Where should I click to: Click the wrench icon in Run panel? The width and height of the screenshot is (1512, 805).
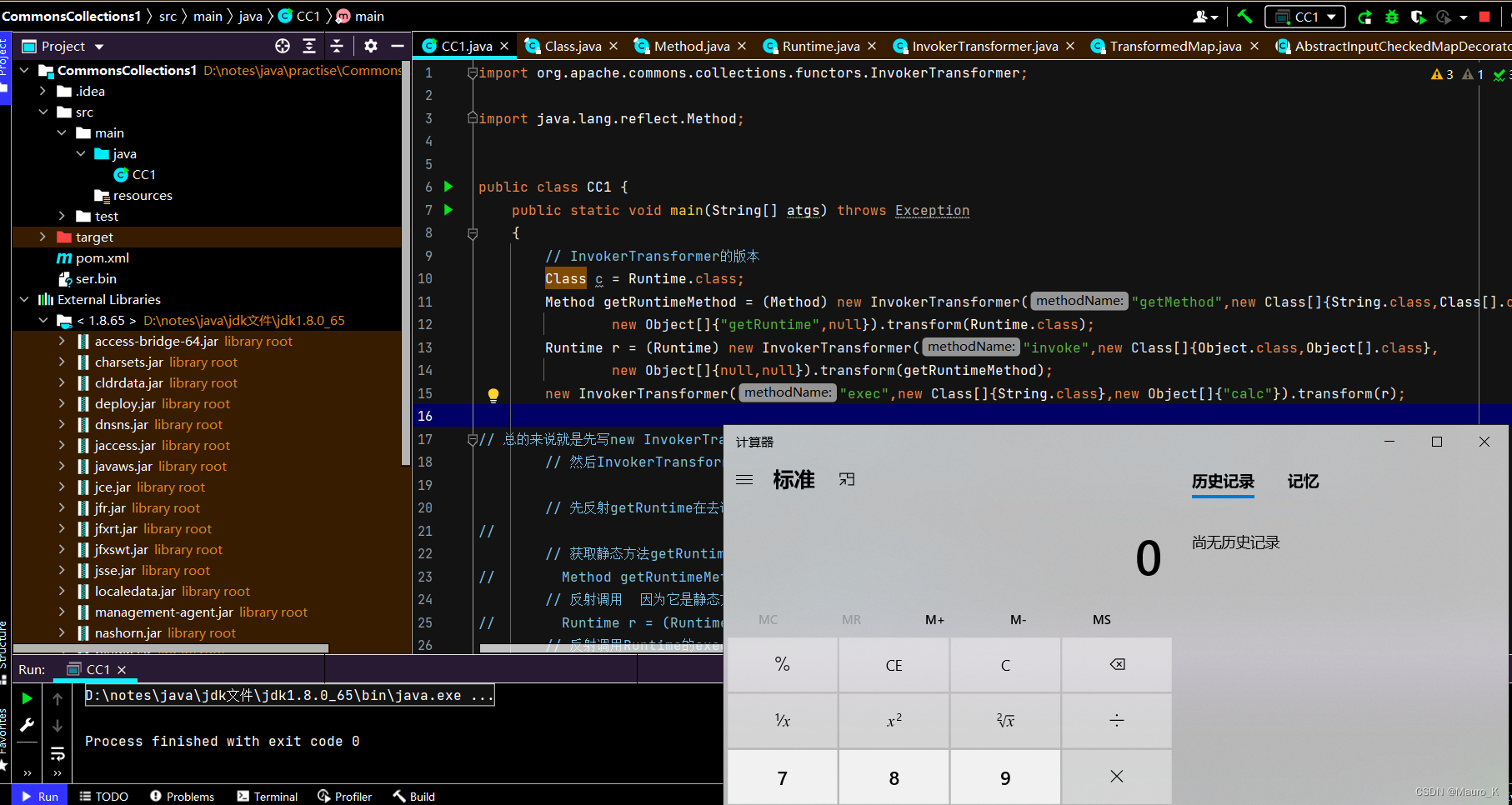coord(27,725)
